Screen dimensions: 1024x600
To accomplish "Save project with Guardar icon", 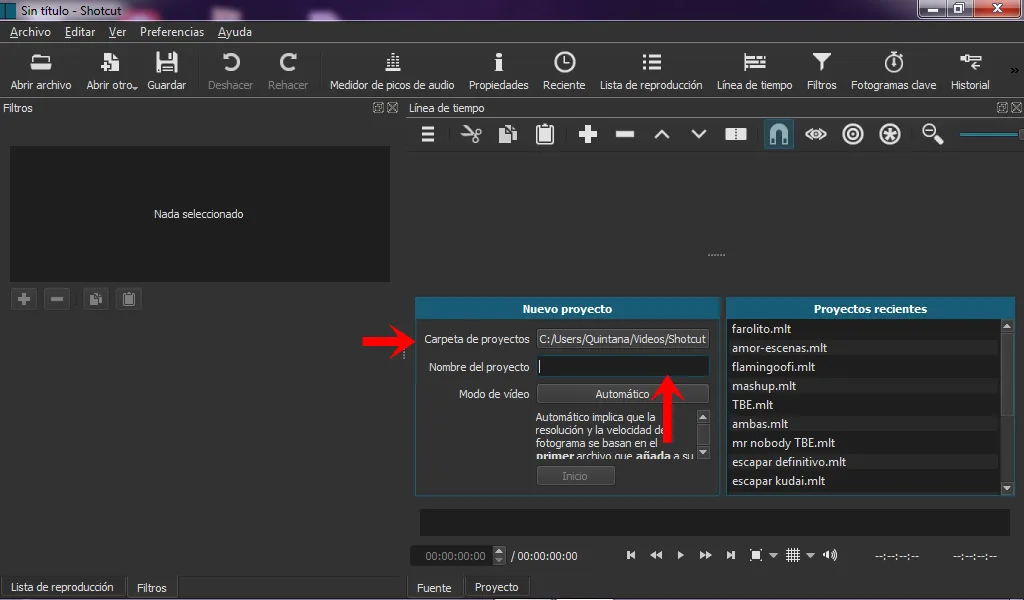I will click(167, 71).
